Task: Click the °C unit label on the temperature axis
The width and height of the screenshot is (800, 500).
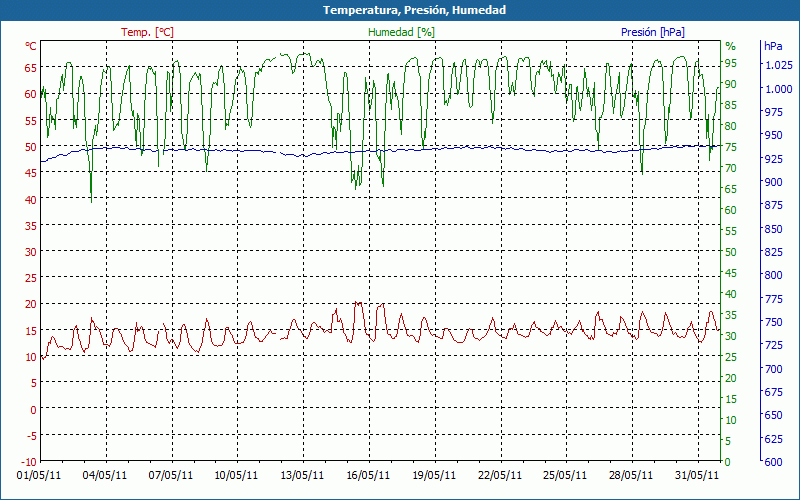Action: 31,46
